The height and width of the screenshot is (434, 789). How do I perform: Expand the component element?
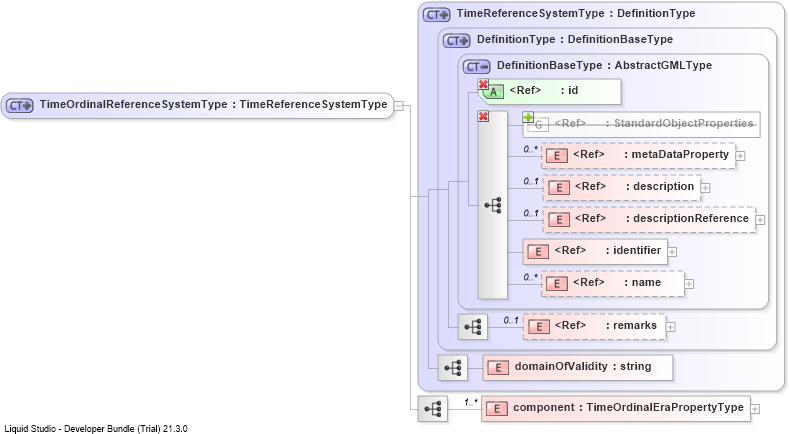755,409
